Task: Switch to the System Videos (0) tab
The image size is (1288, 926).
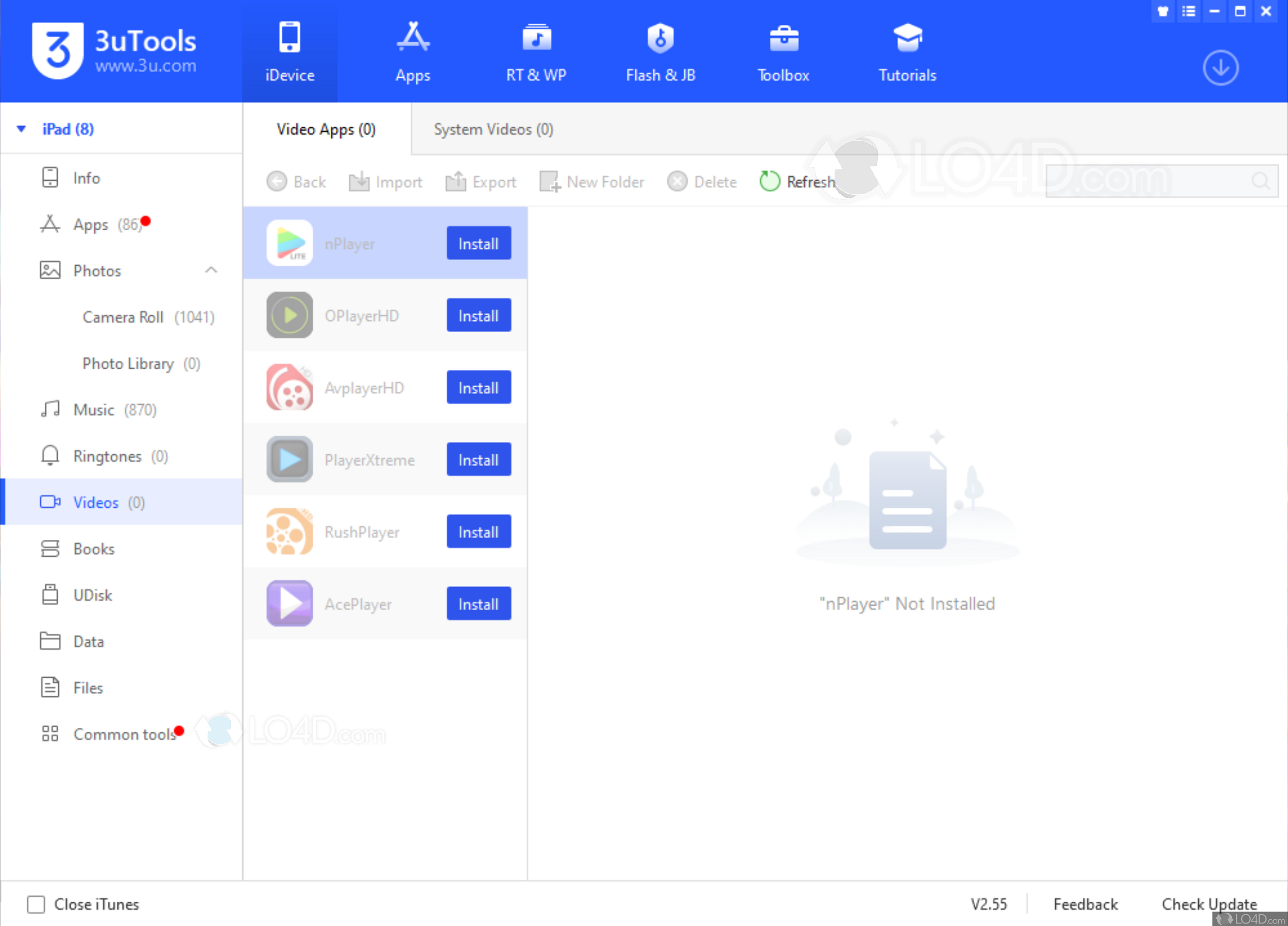Action: click(x=494, y=129)
